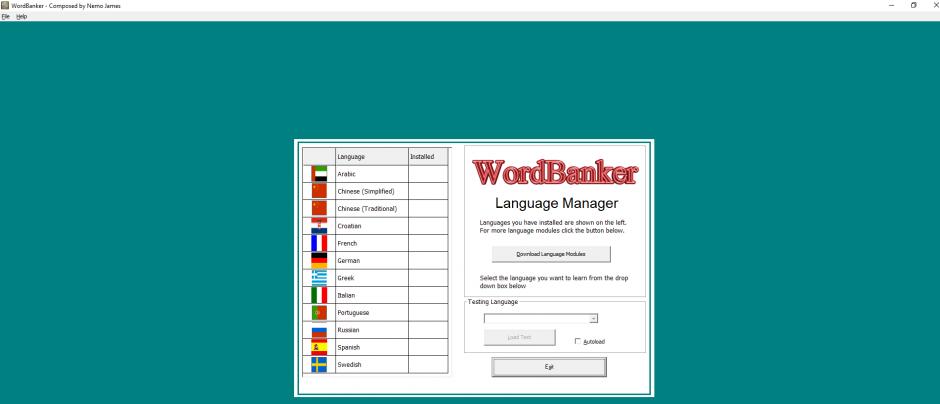940x404 pixels.
Task: Click the Installed column header
Action: [428, 156]
